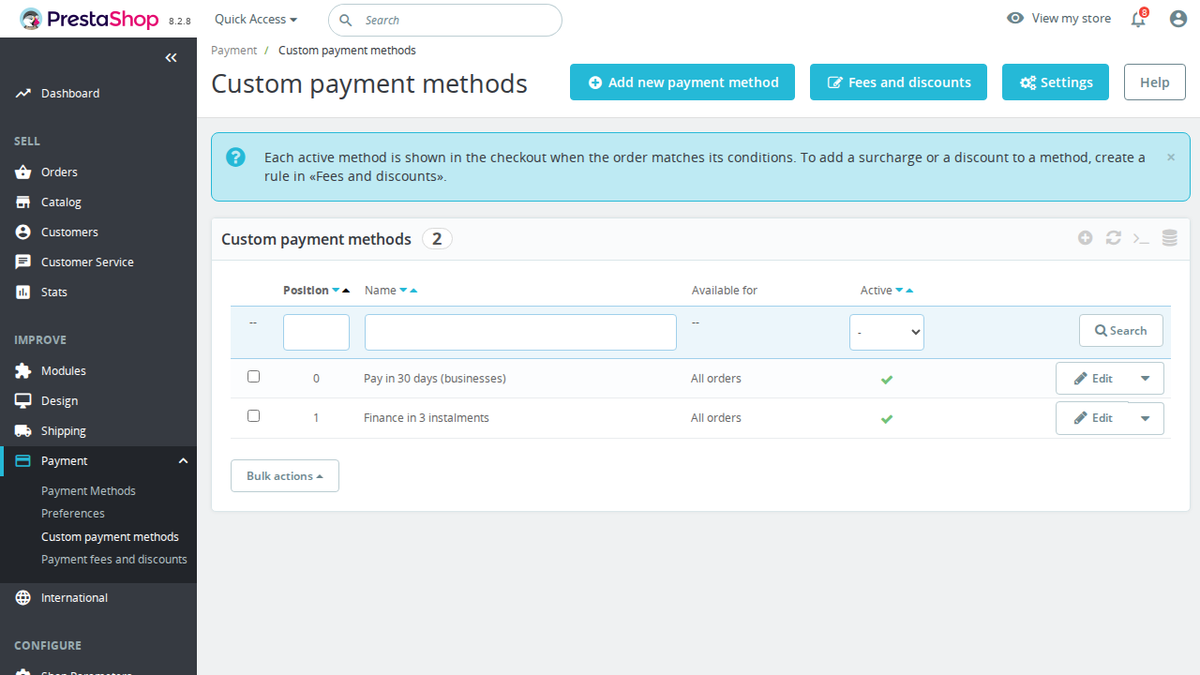Open the Quick Access dropdown
The height and width of the screenshot is (675, 1200).
pos(256,19)
